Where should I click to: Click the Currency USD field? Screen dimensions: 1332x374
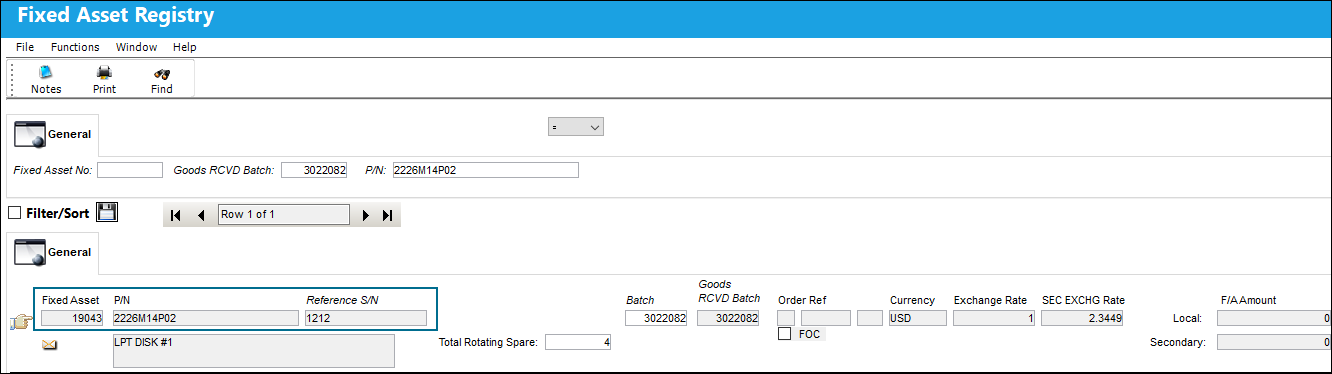[918, 318]
